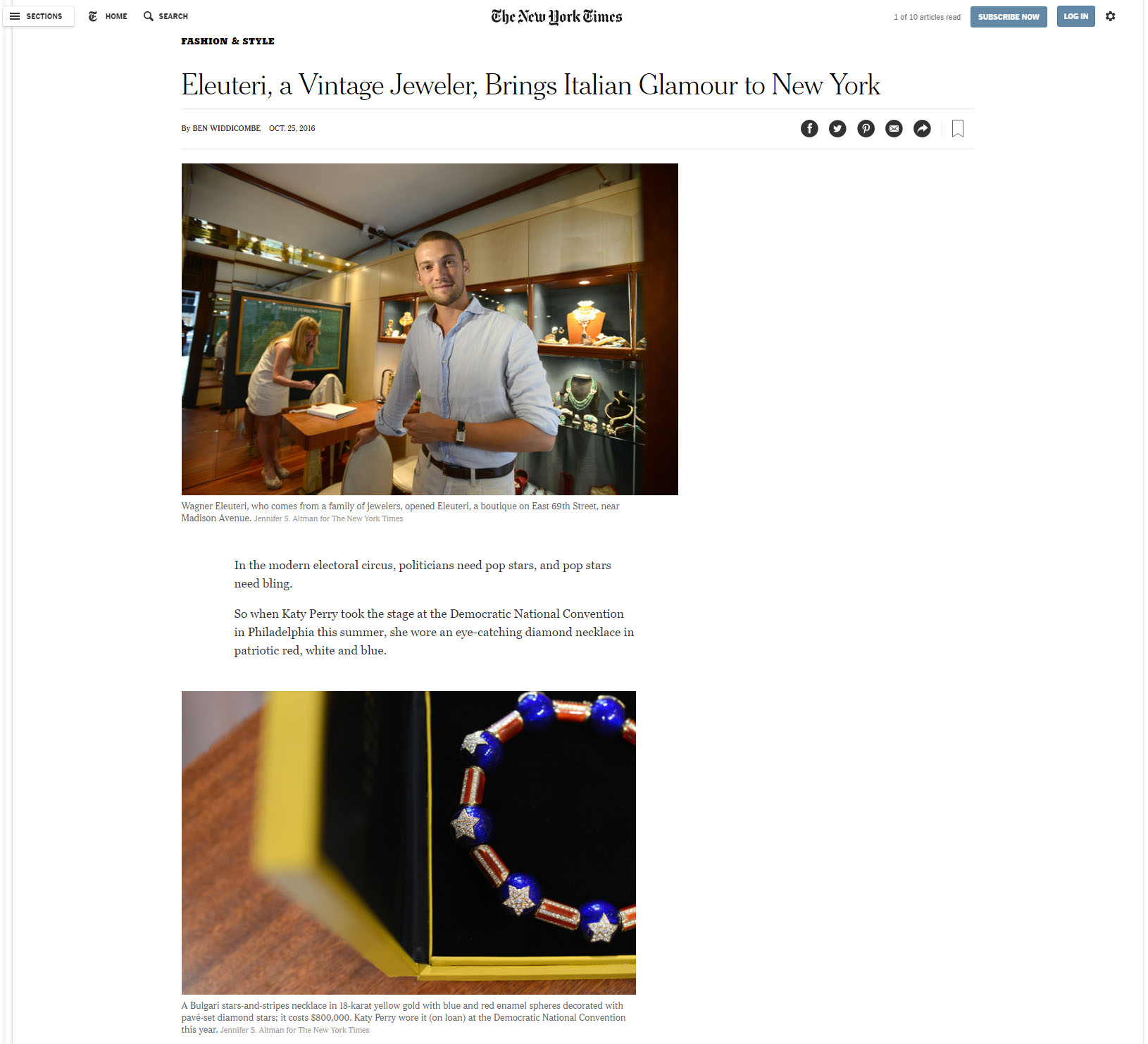Pin article to Pinterest
The image size is (1148, 1044).
pyautogui.click(x=866, y=128)
